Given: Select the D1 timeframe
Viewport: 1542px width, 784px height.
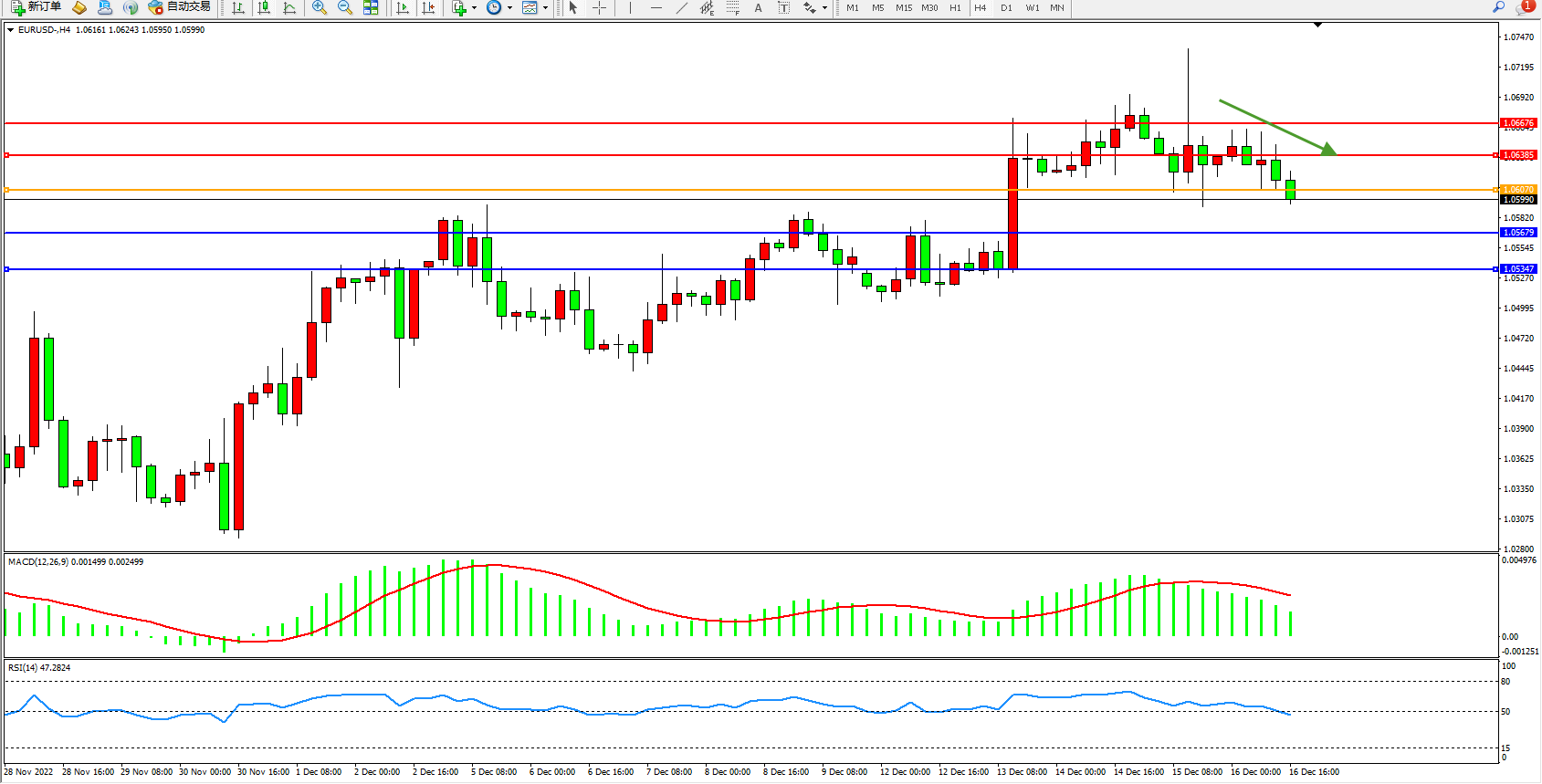Looking at the screenshot, I should click(1006, 7).
